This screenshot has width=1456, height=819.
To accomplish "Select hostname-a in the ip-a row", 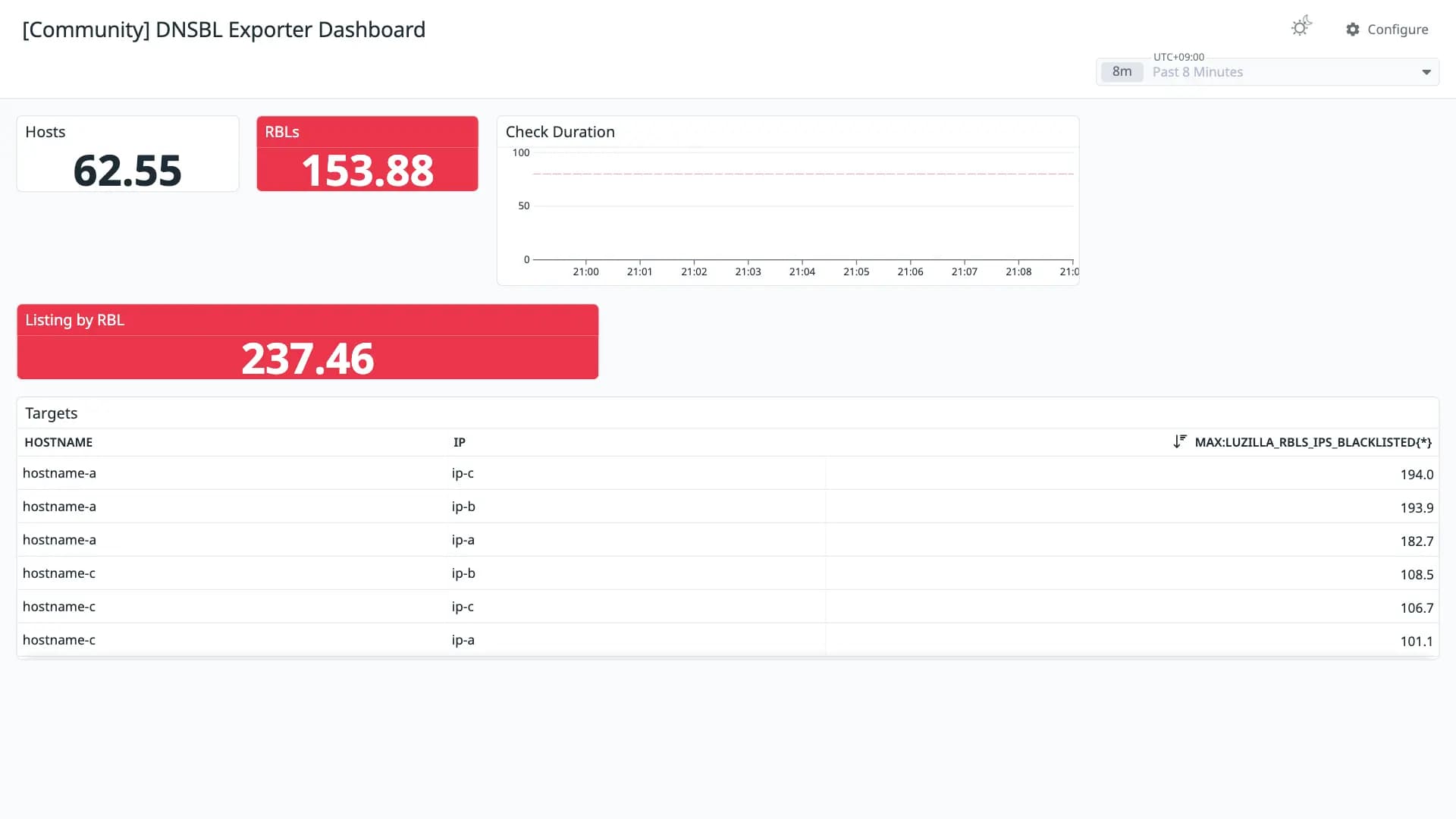I will tap(59, 540).
